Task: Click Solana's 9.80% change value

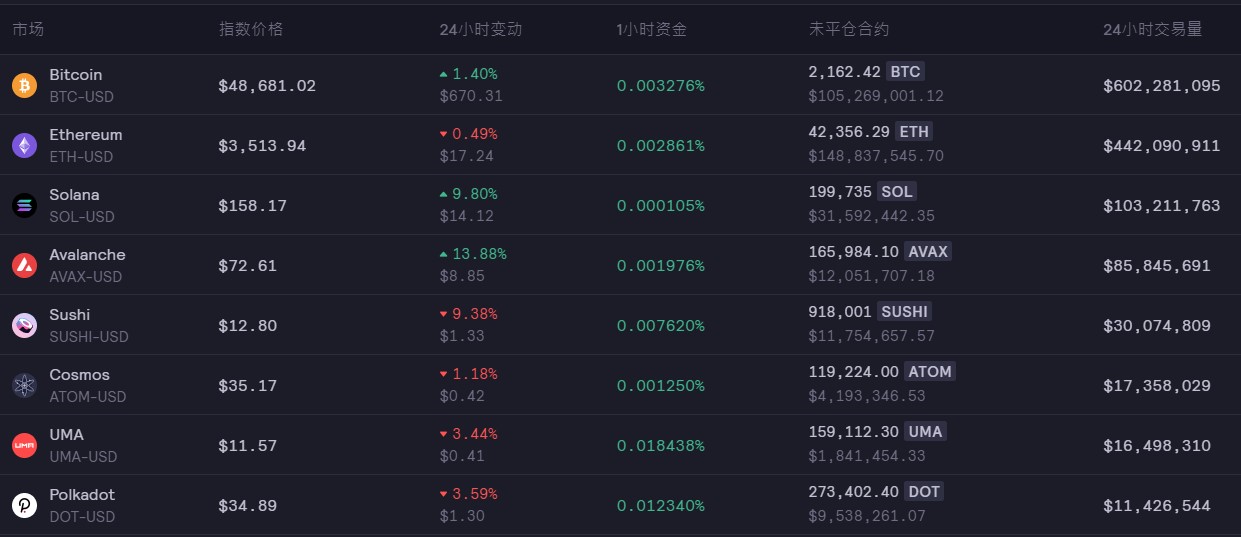Action: [475, 194]
